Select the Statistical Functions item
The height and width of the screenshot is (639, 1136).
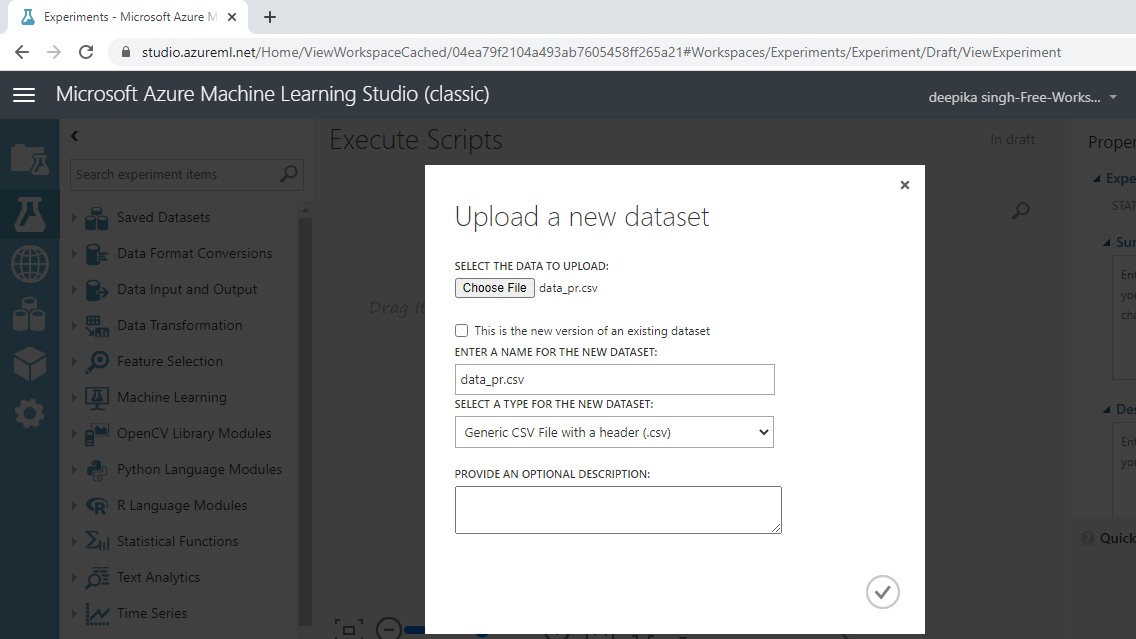[178, 541]
